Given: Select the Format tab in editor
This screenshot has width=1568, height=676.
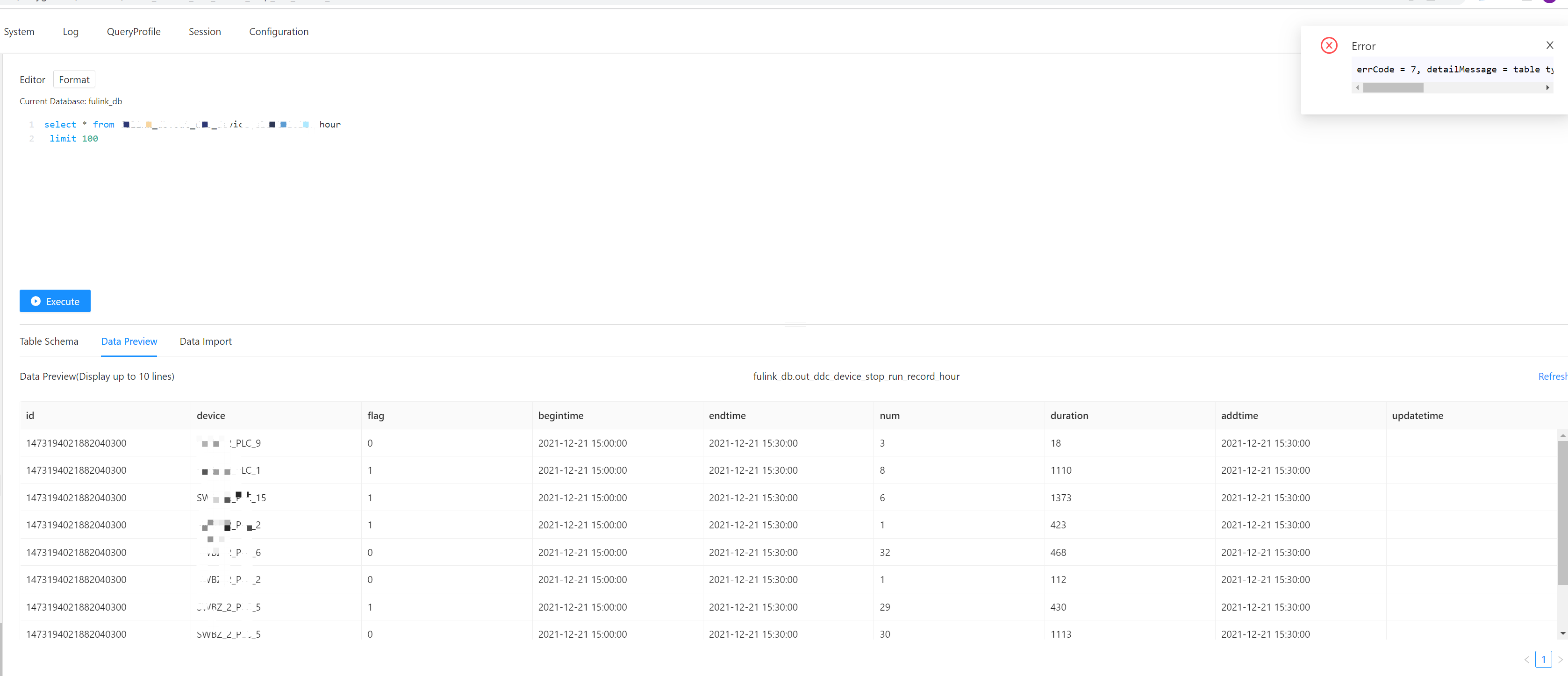Looking at the screenshot, I should coord(74,79).
